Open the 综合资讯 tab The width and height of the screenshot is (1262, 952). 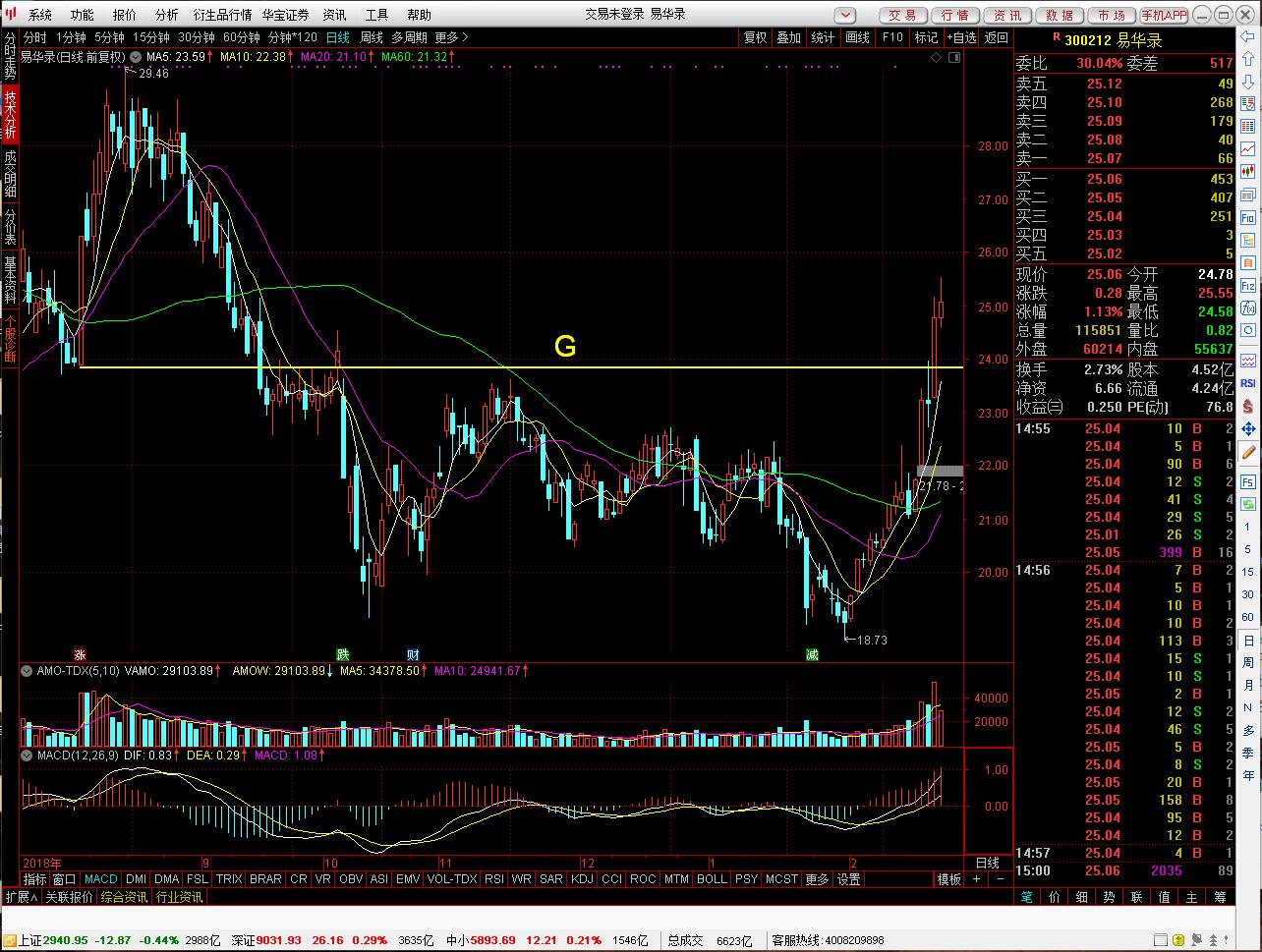124,897
